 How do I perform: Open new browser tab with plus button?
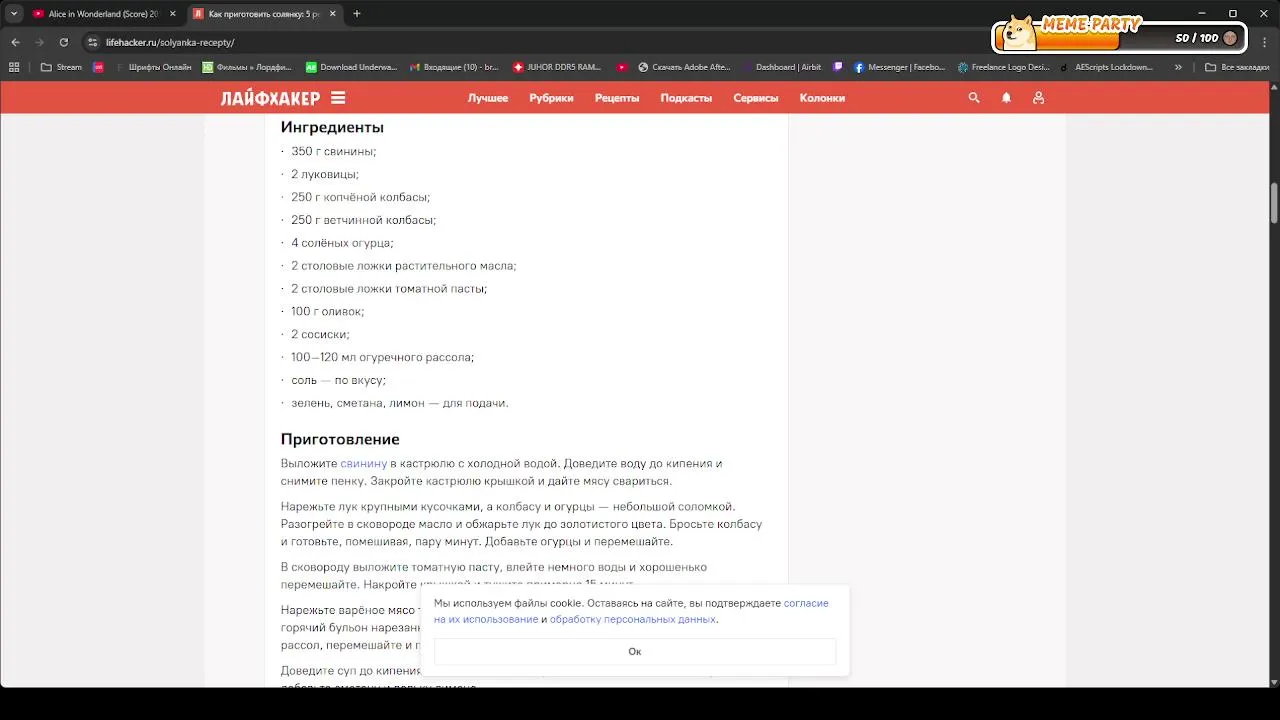click(357, 14)
